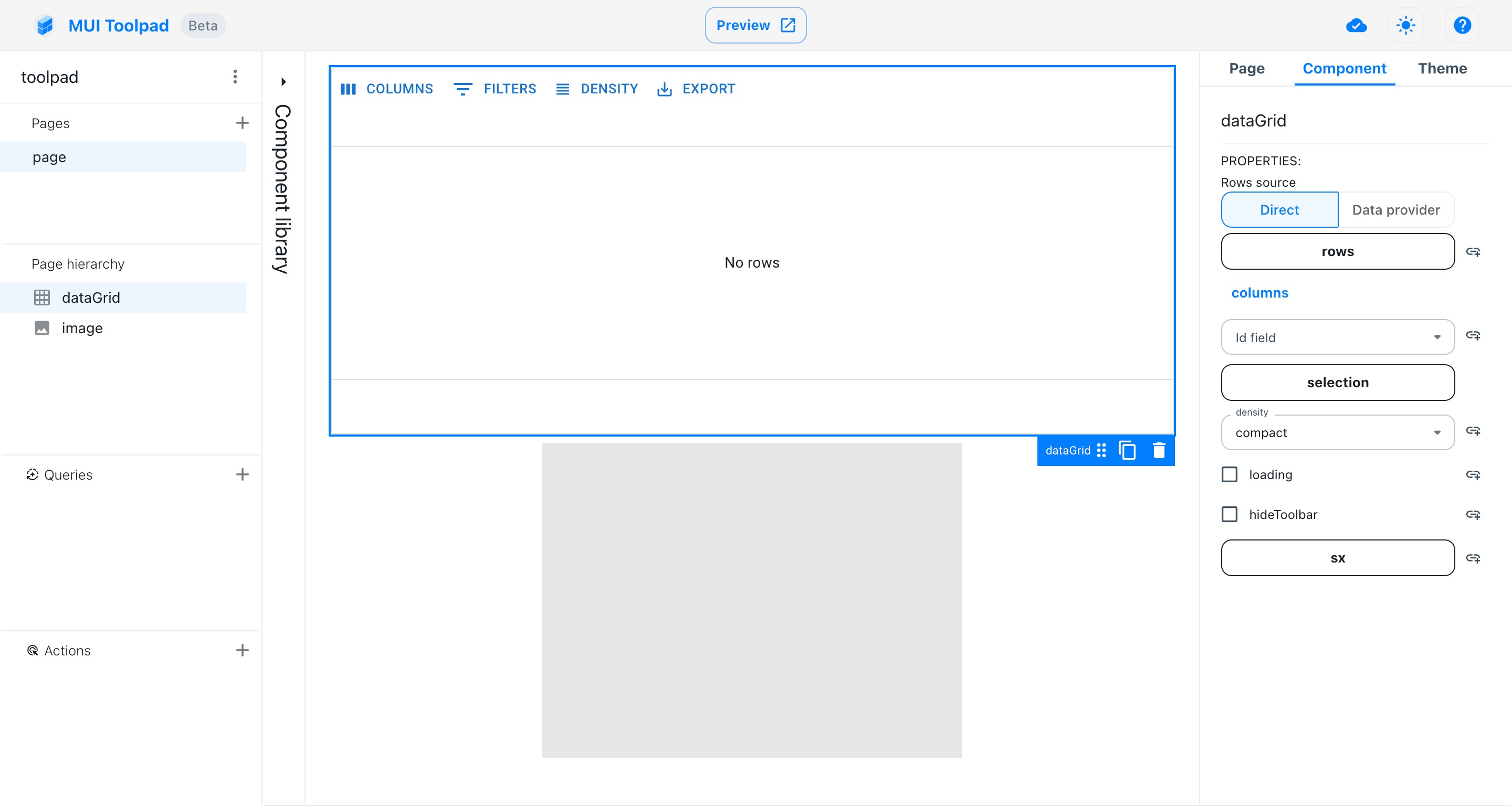Select the image component in Page hierarchy
This screenshot has width=1512, height=806.
(81, 328)
